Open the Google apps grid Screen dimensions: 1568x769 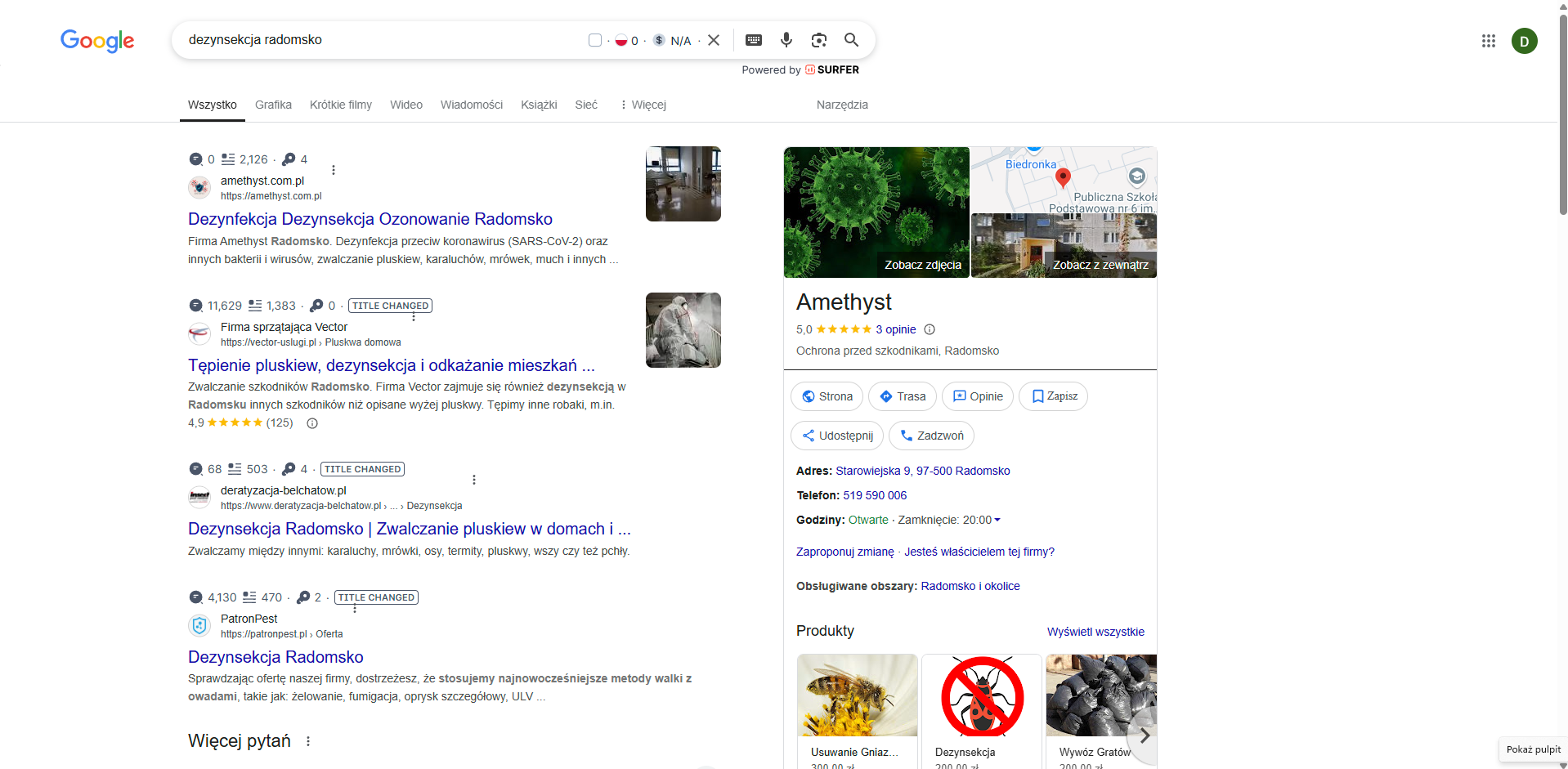1488,41
